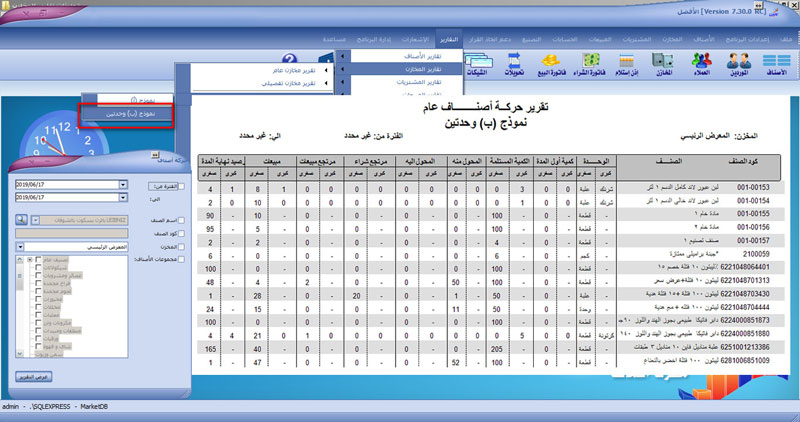Click the grey item code input field
Viewport: 800px width, 422px height.
pyautogui.click(x=71, y=233)
